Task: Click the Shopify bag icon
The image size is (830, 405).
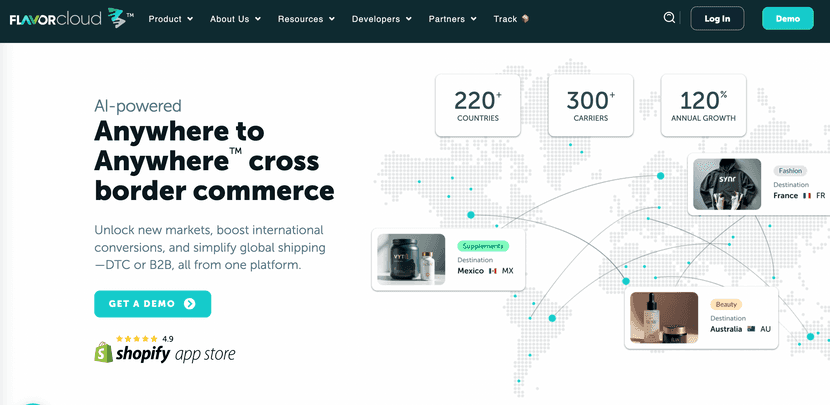Action: (x=104, y=352)
